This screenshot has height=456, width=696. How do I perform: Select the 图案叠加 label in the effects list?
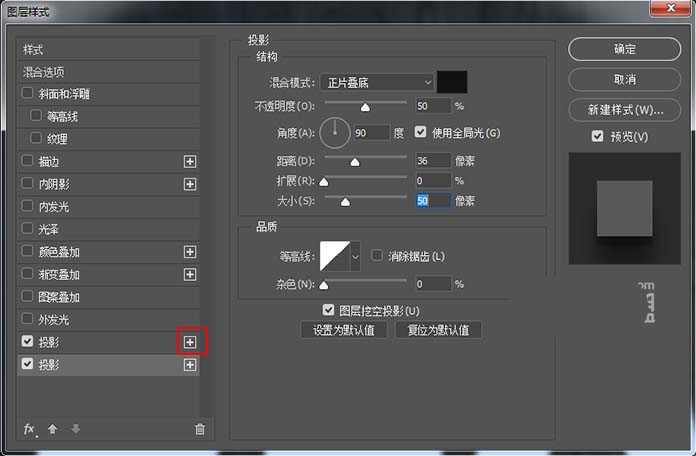(x=59, y=297)
